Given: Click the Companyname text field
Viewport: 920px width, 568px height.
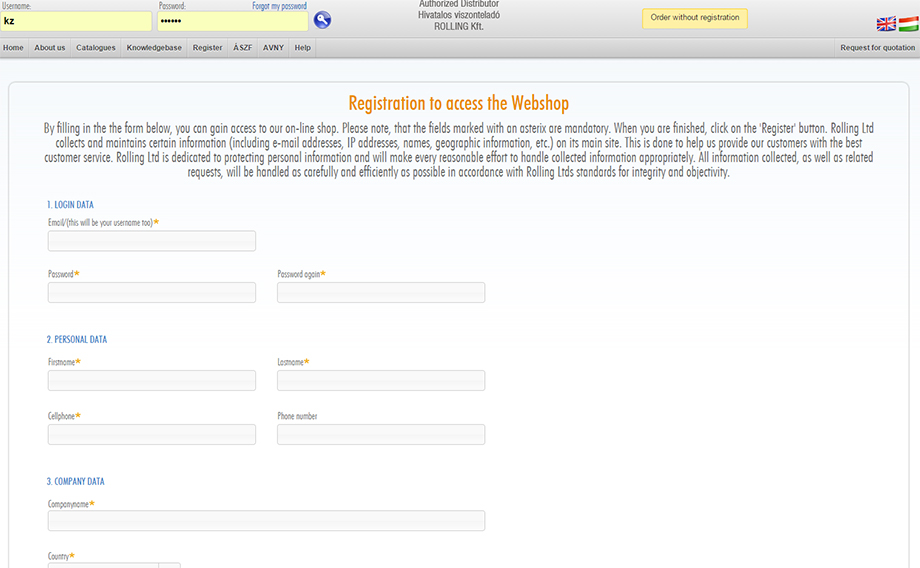Looking at the screenshot, I should point(266,521).
